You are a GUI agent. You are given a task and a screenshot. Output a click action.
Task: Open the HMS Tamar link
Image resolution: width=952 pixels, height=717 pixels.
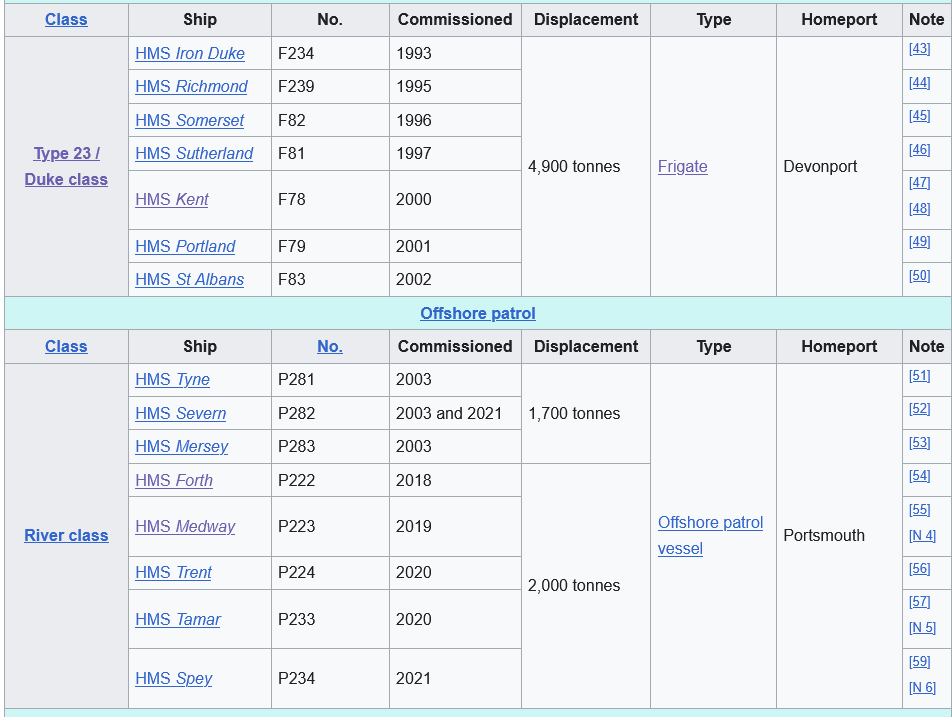(178, 619)
